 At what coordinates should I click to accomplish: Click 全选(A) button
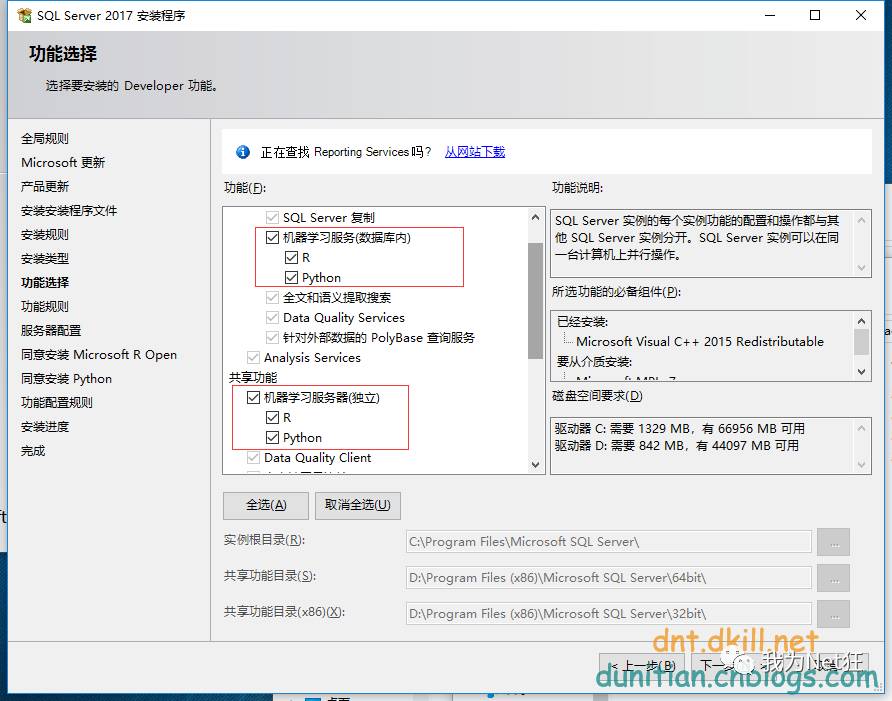[266, 505]
